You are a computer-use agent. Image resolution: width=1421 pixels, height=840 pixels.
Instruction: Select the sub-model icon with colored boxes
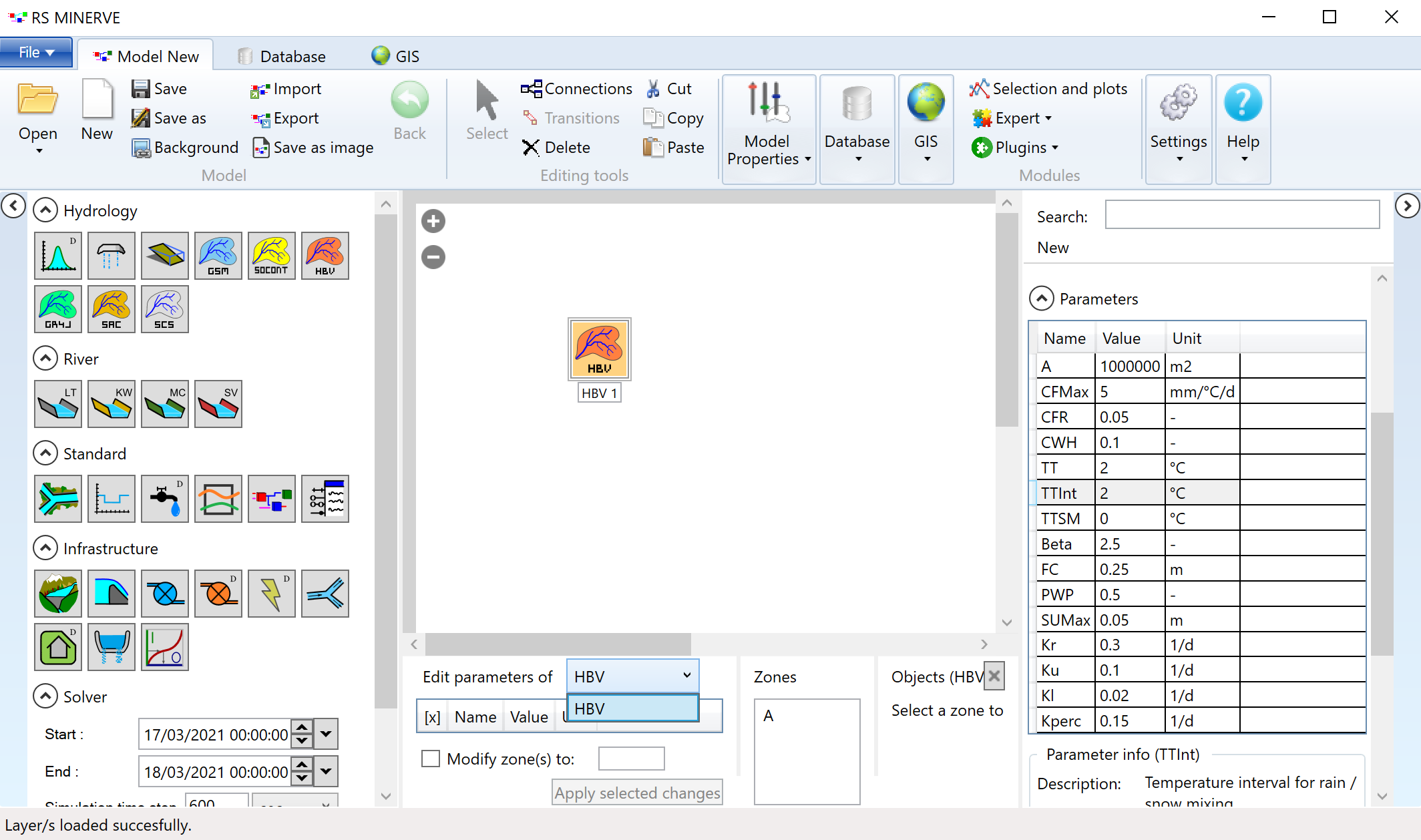[272, 499]
